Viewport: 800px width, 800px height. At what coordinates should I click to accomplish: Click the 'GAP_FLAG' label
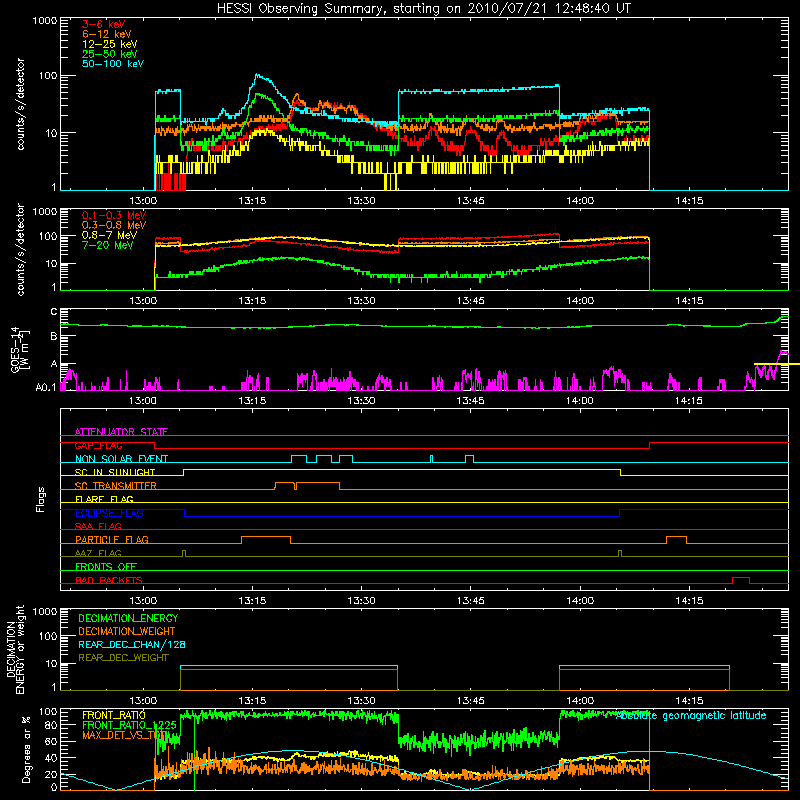point(98,446)
